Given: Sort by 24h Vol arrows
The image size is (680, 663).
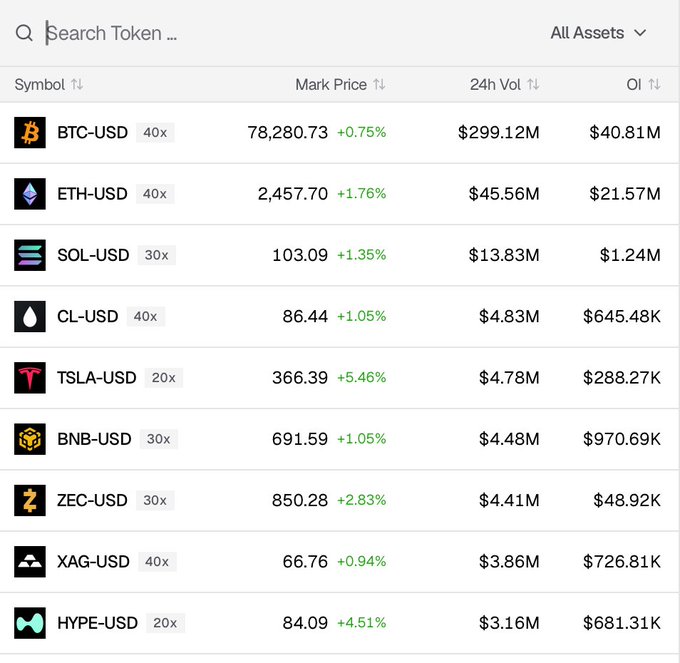Looking at the screenshot, I should pyautogui.click(x=533, y=84).
